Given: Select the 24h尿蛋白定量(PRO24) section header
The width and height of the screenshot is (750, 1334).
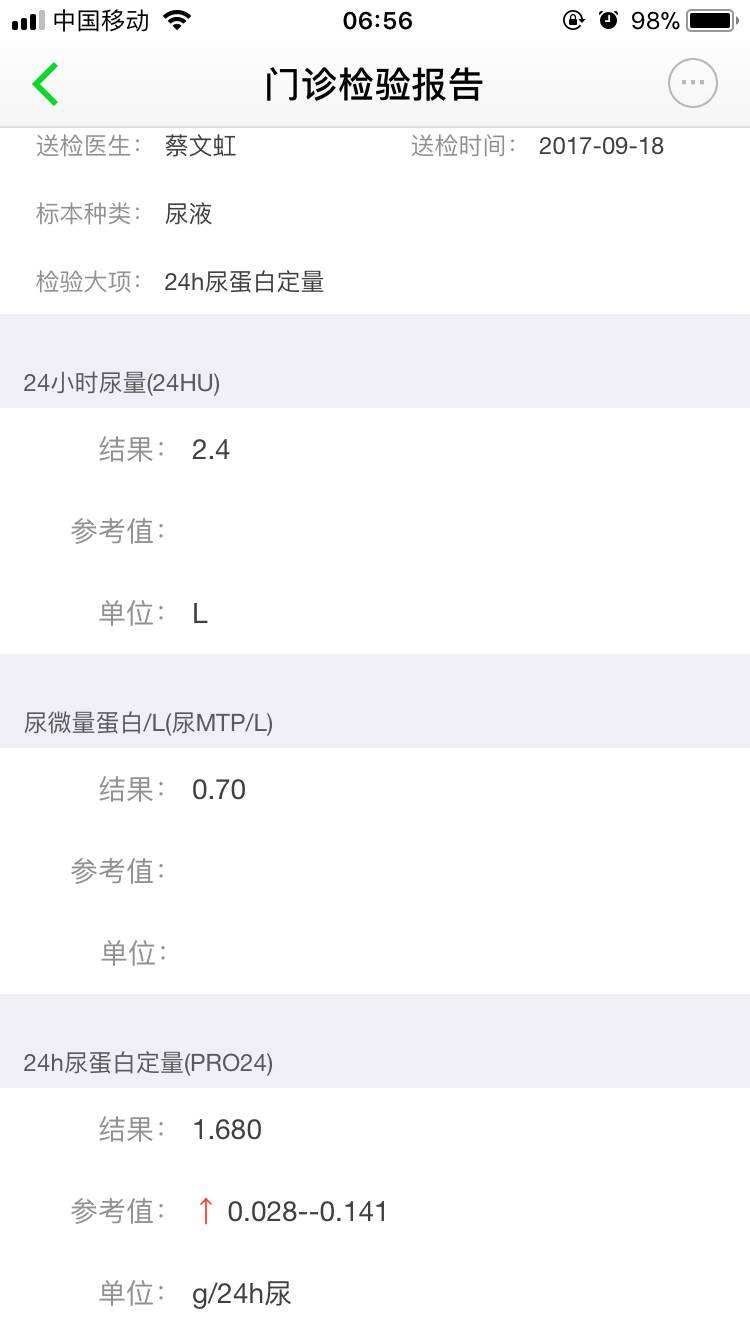Looking at the screenshot, I should [148, 1062].
